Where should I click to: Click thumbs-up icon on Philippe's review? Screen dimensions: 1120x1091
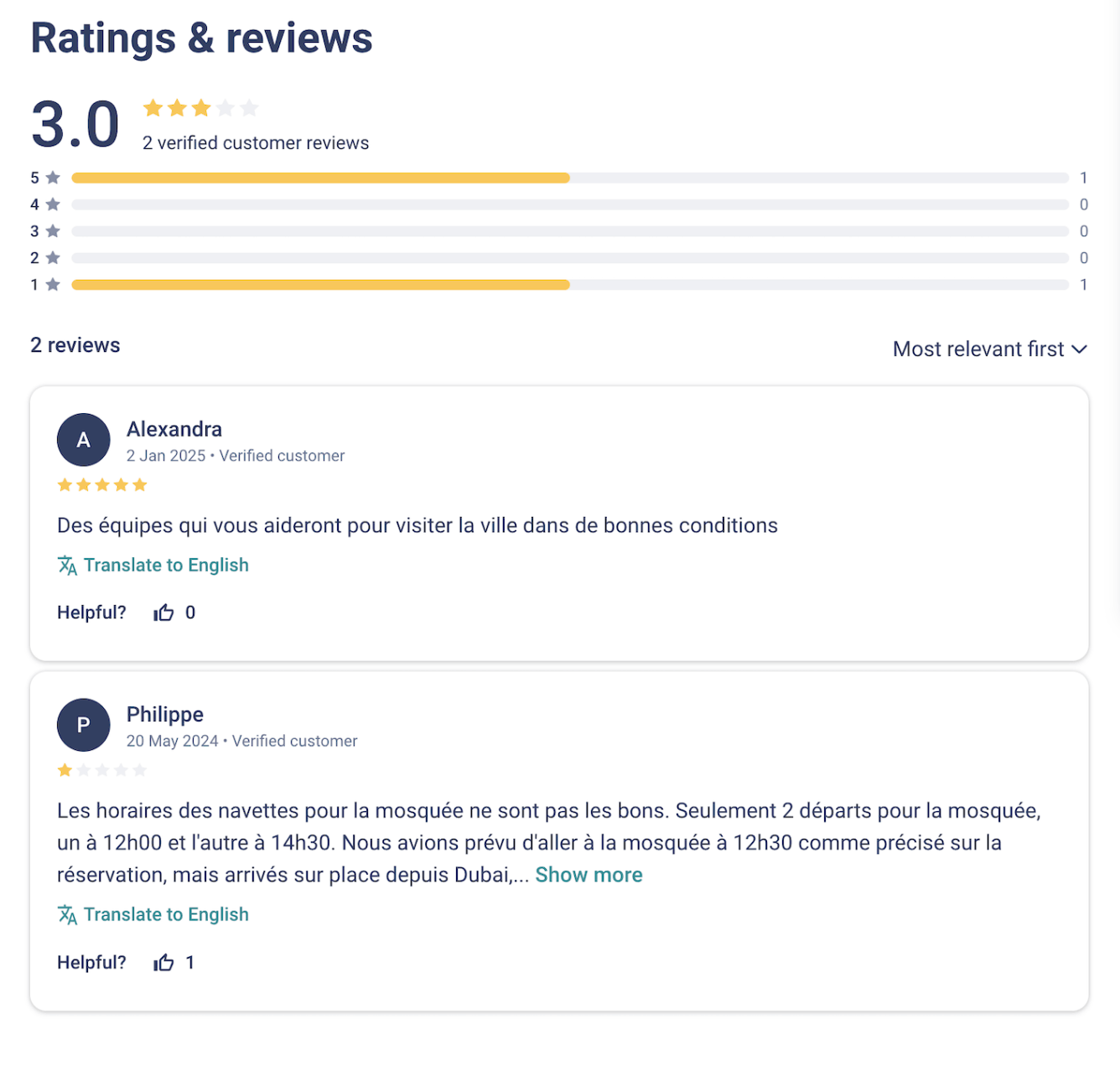(163, 963)
